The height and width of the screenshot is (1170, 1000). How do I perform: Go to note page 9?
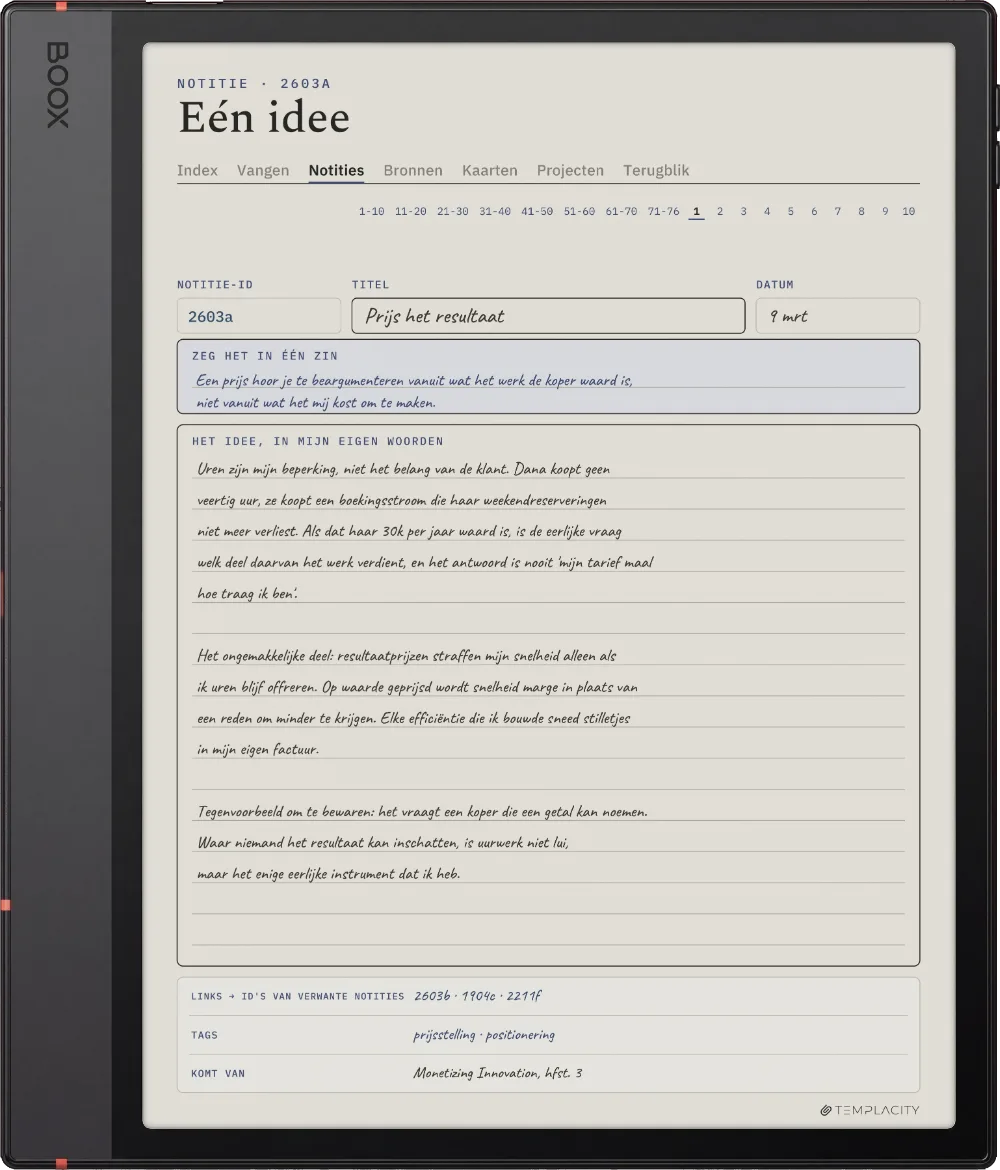coord(885,211)
